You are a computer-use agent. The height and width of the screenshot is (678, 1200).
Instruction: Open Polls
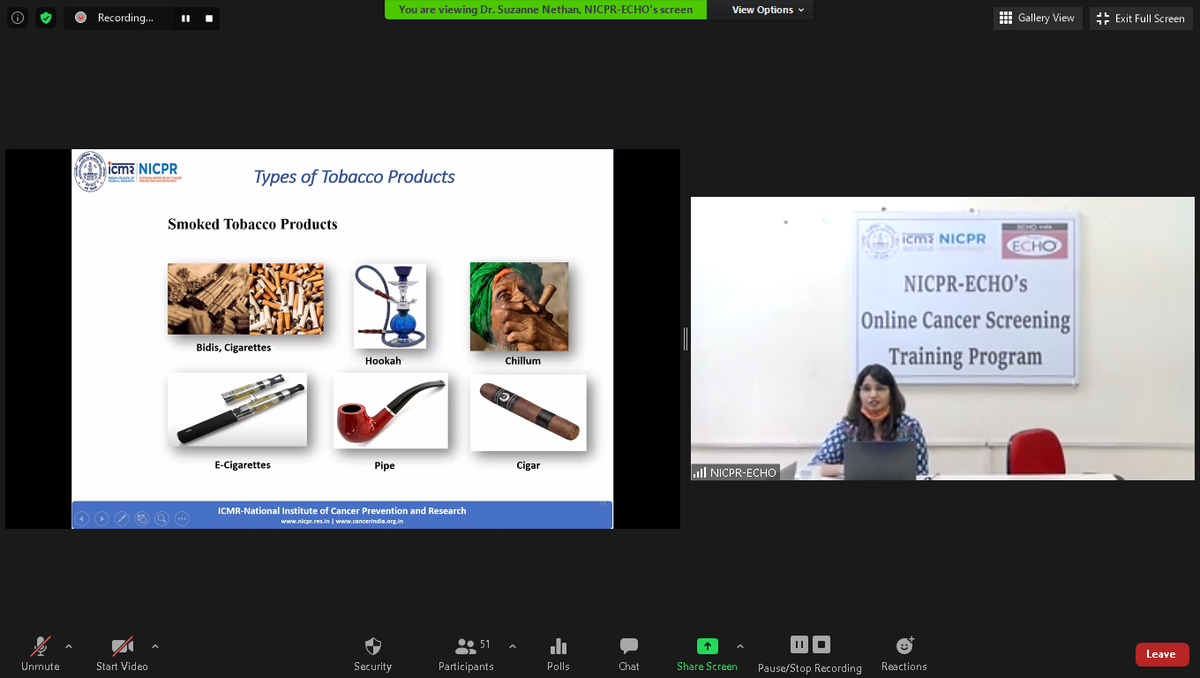(559, 654)
